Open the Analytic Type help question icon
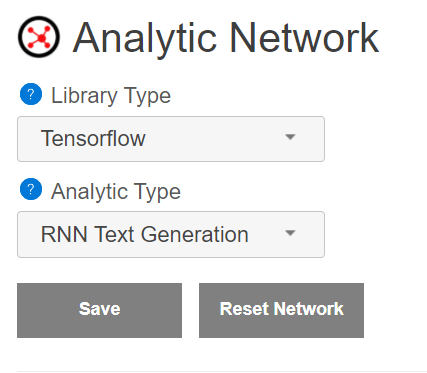 click(x=31, y=189)
